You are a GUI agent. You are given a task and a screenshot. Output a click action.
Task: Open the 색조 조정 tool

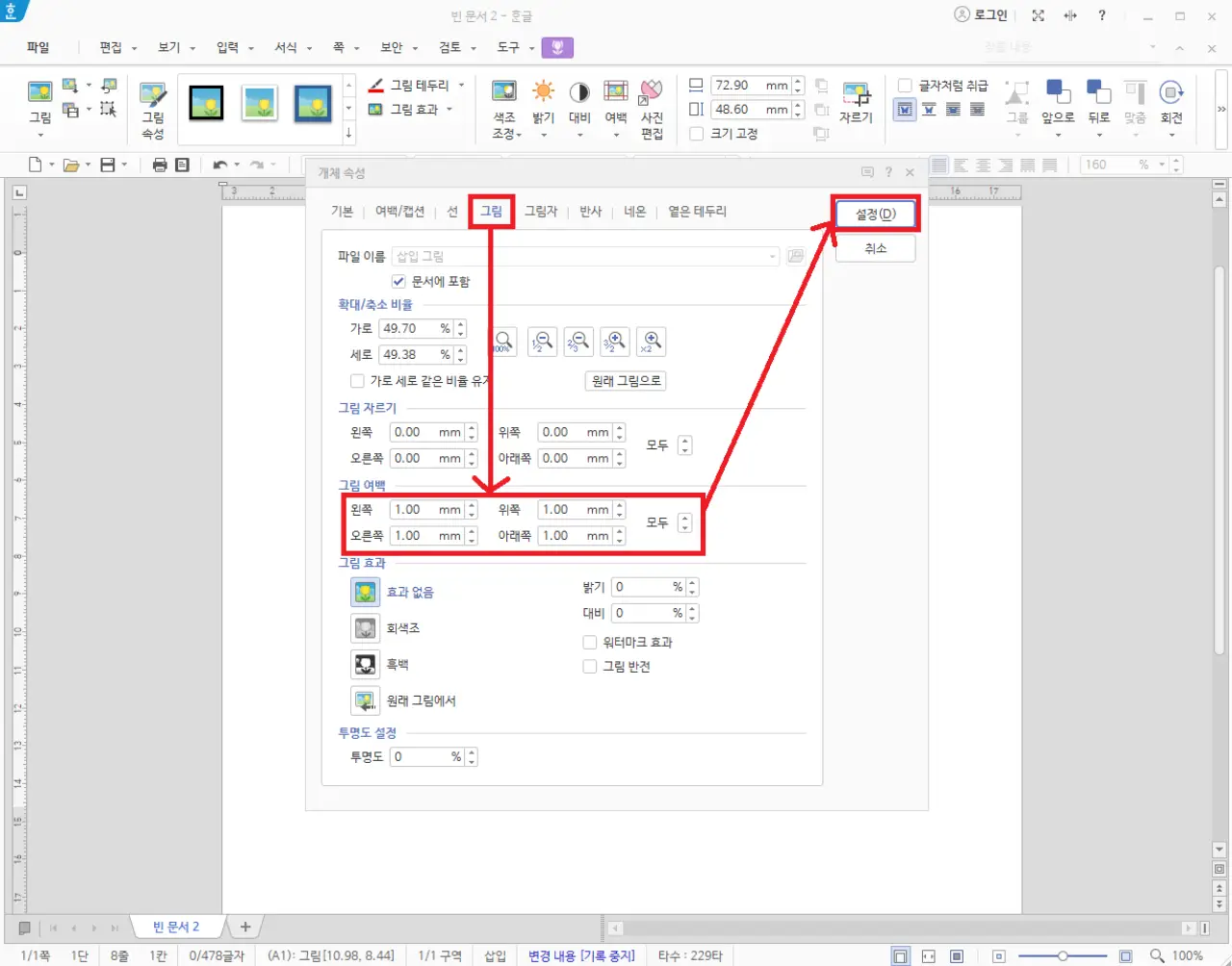tap(505, 109)
